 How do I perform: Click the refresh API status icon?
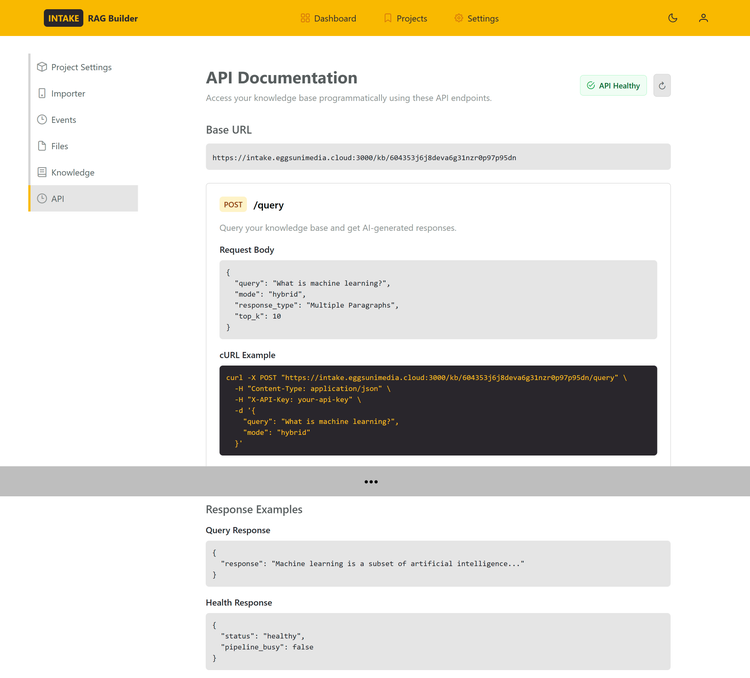click(661, 86)
